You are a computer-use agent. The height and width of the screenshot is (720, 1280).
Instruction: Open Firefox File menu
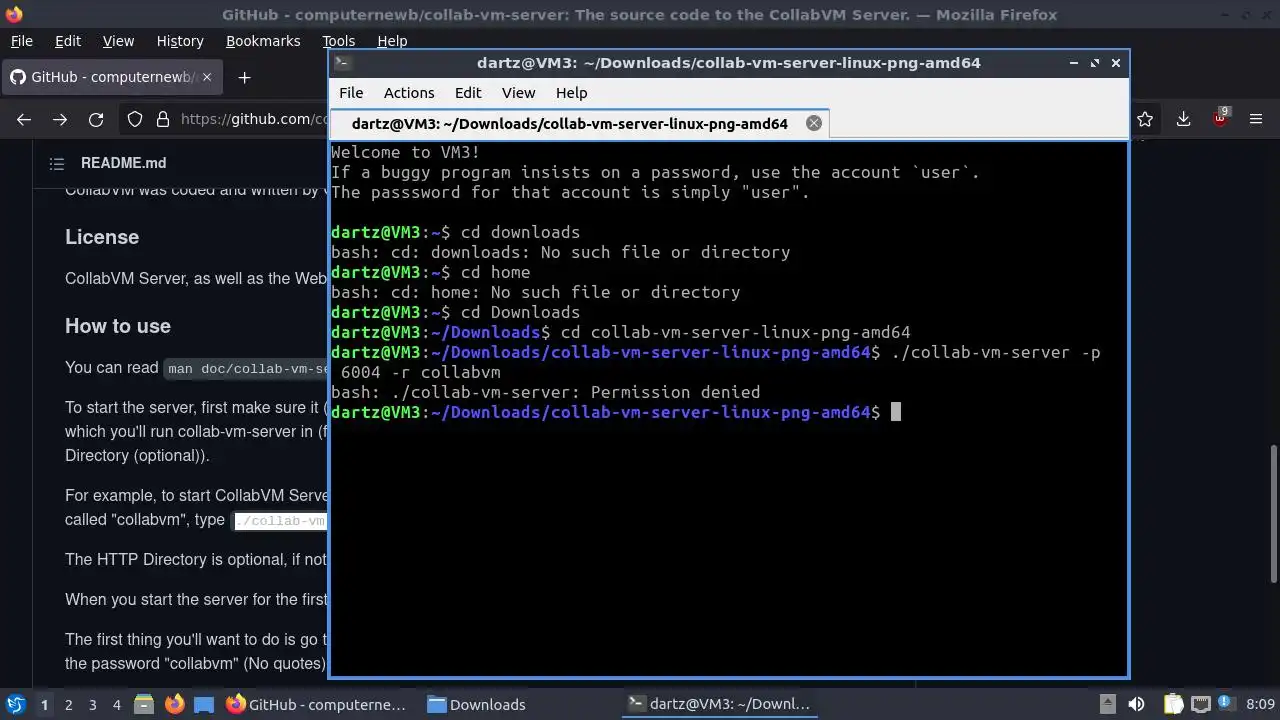21,41
